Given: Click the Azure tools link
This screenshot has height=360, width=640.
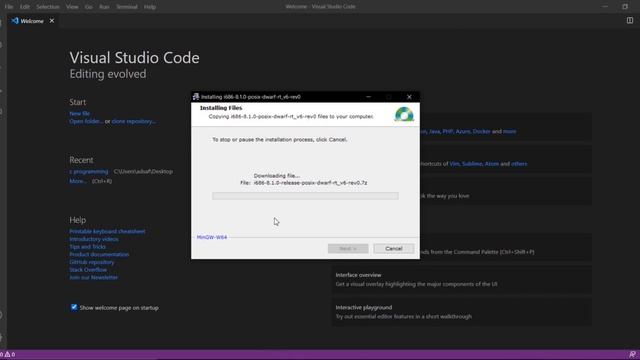Looking at the screenshot, I should (x=463, y=131).
